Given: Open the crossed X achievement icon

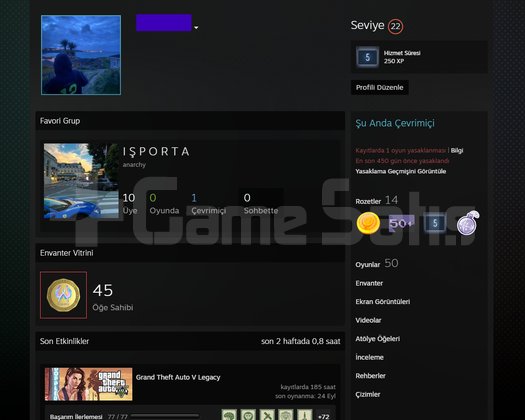Looking at the screenshot, I should click(x=267, y=415).
